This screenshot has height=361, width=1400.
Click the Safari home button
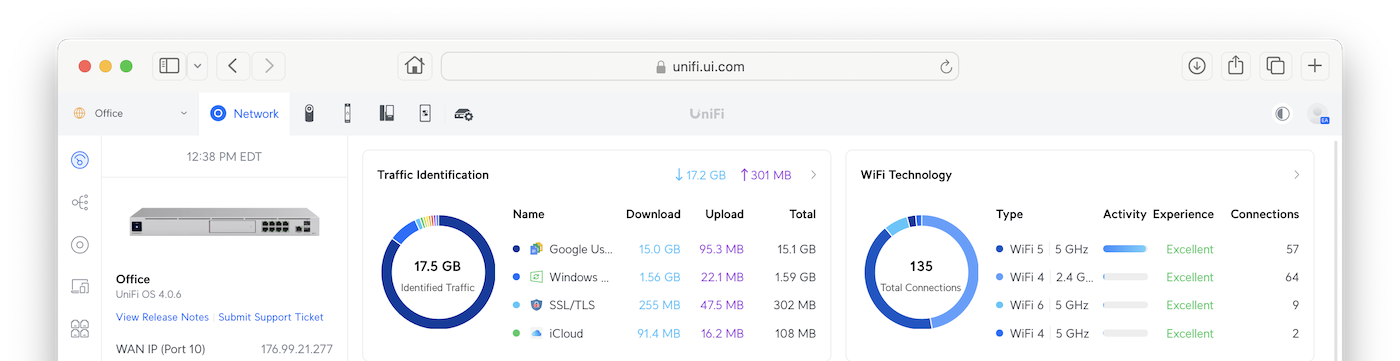414,66
